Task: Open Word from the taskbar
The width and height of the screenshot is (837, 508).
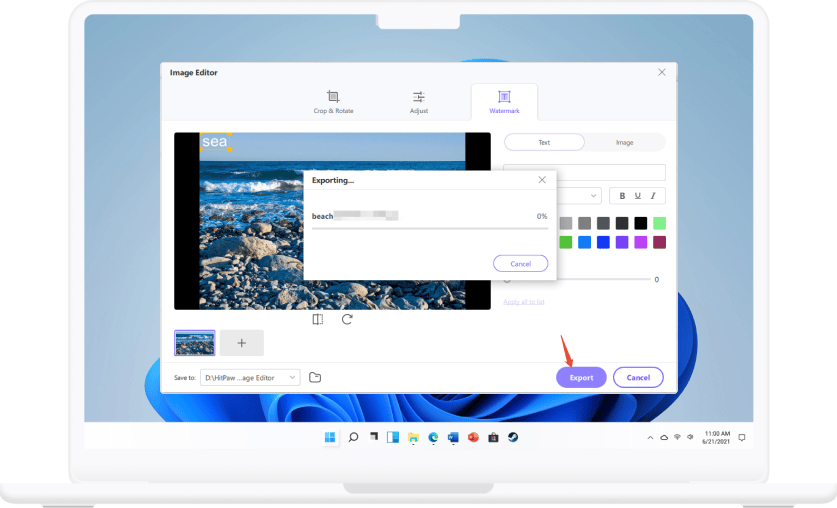Action: [453, 438]
